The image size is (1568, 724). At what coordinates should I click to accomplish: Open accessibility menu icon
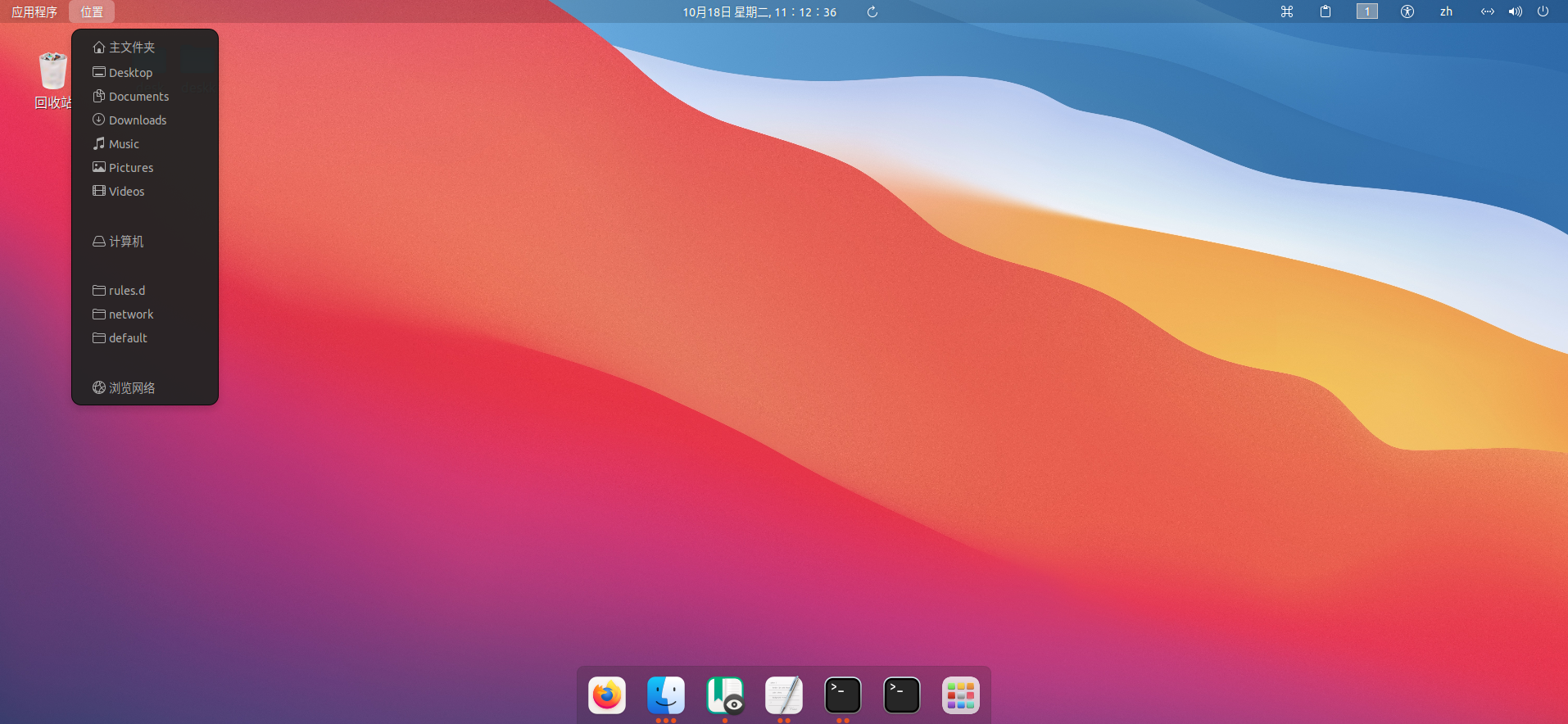point(1407,12)
